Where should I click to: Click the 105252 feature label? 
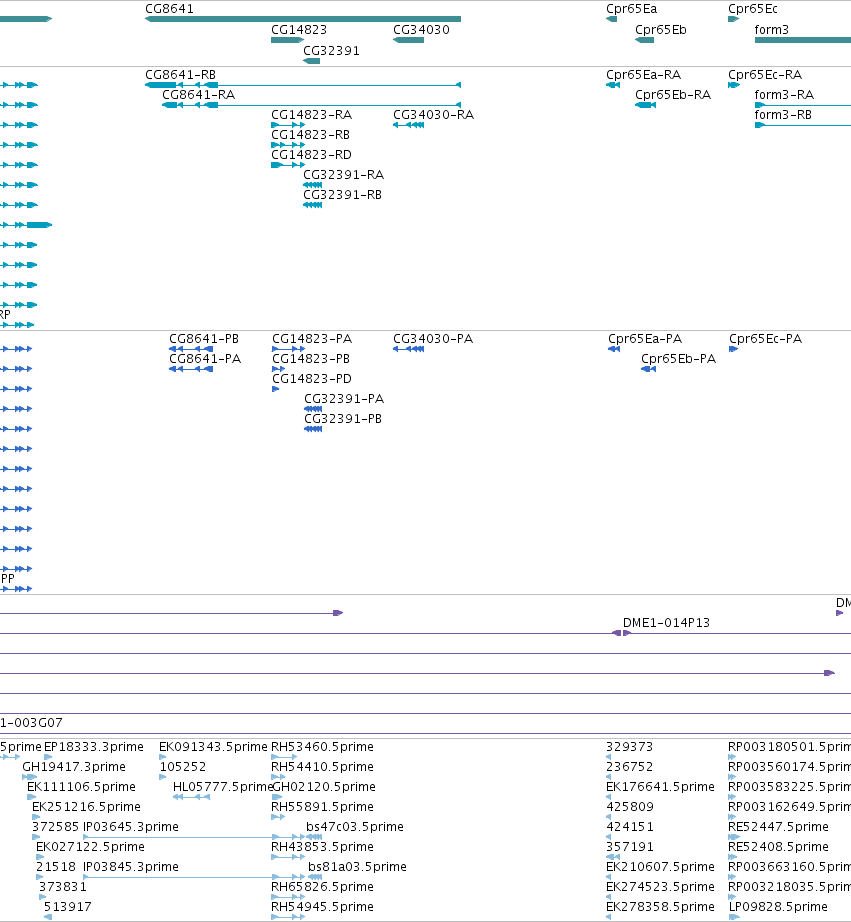point(183,767)
